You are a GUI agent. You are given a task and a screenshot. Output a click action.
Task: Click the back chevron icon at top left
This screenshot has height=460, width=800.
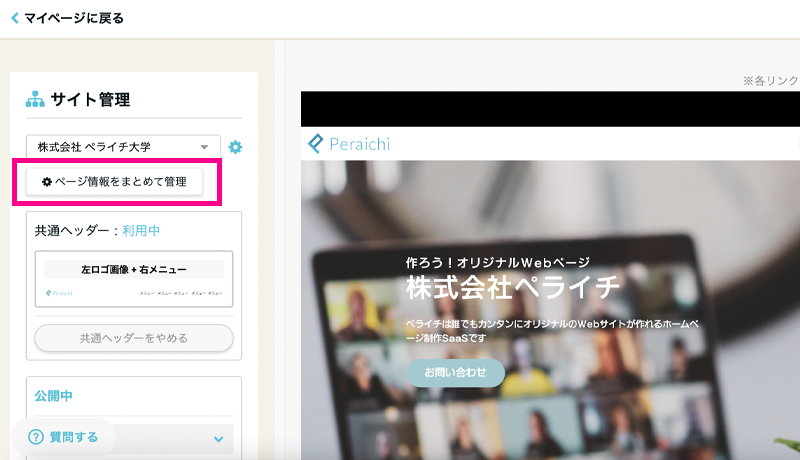pos(14,18)
